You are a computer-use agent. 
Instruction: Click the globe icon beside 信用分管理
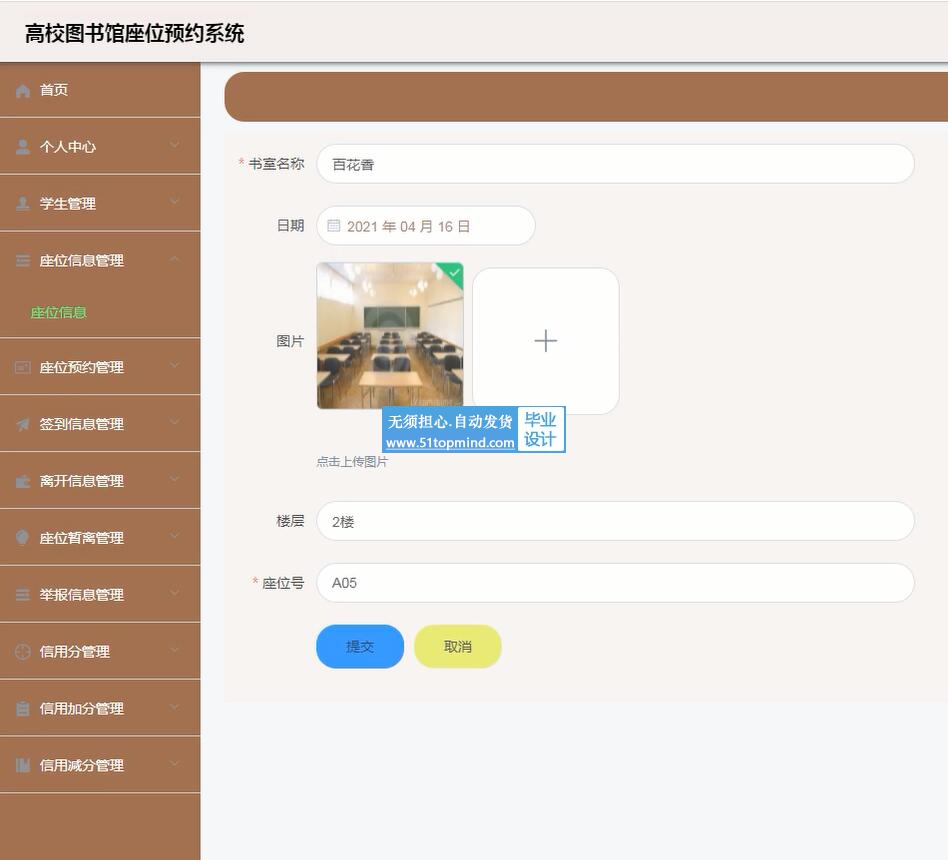click(x=23, y=652)
